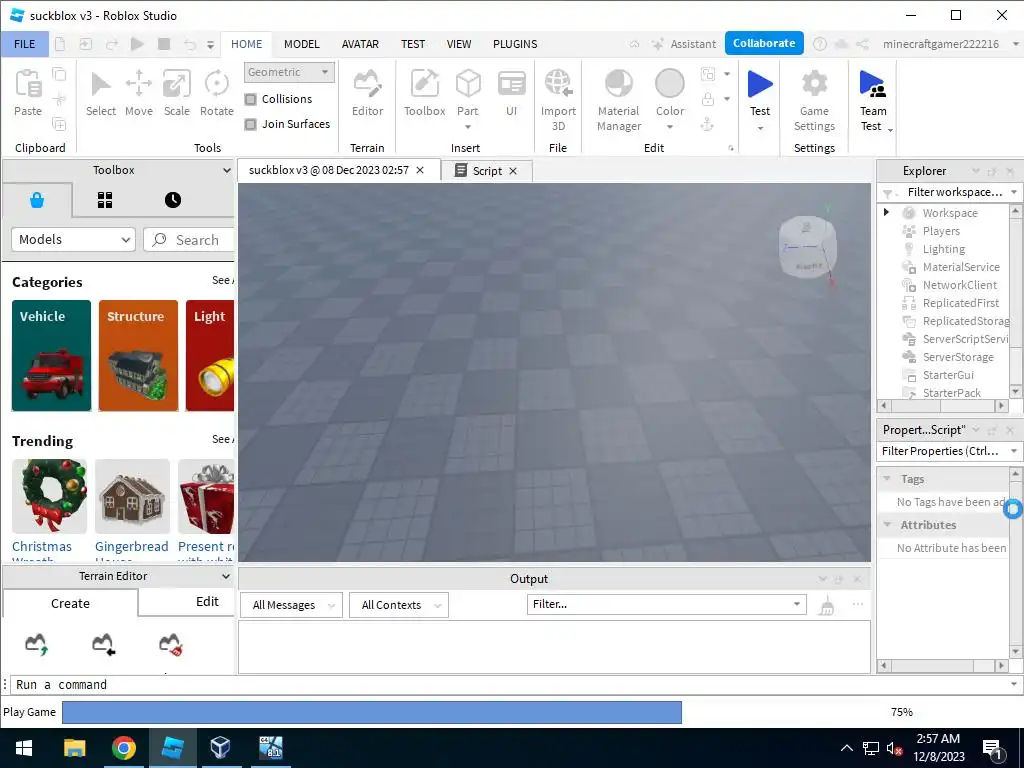
Task: Click the Output Filter input field
Action: [666, 604]
